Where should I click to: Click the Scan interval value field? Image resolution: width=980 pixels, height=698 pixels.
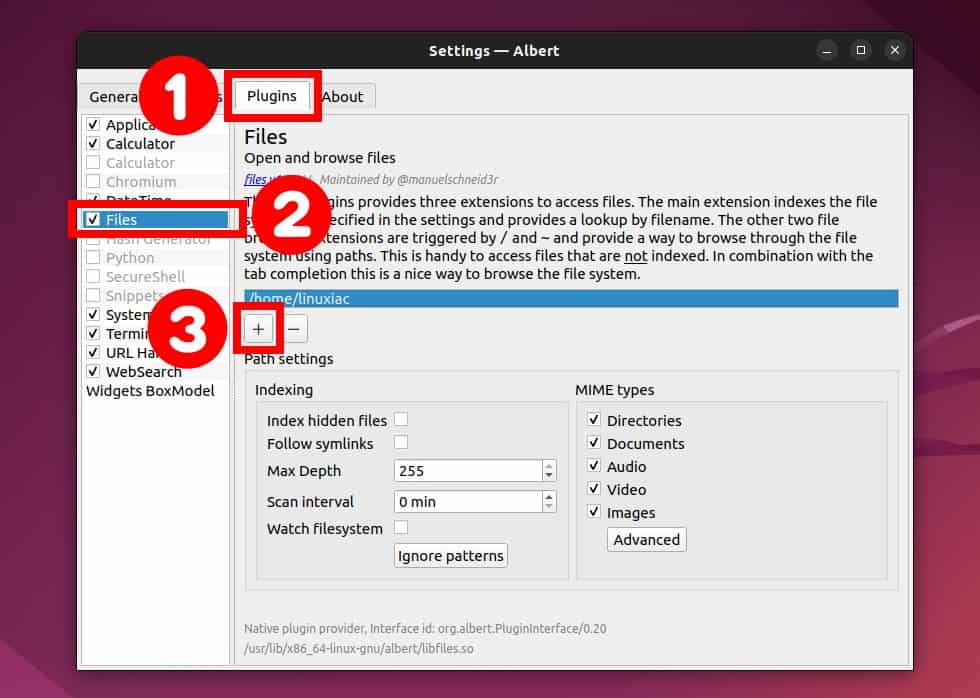468,502
